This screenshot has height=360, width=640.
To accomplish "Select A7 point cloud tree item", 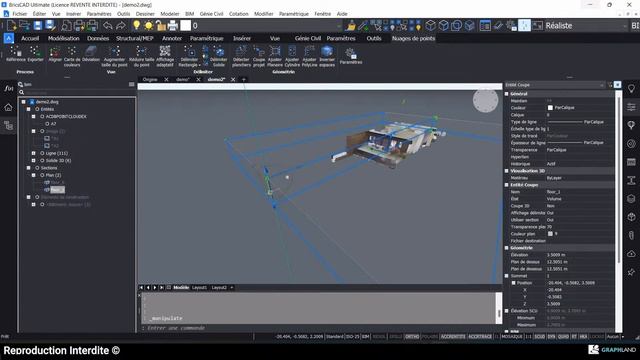I will click(x=53, y=124).
